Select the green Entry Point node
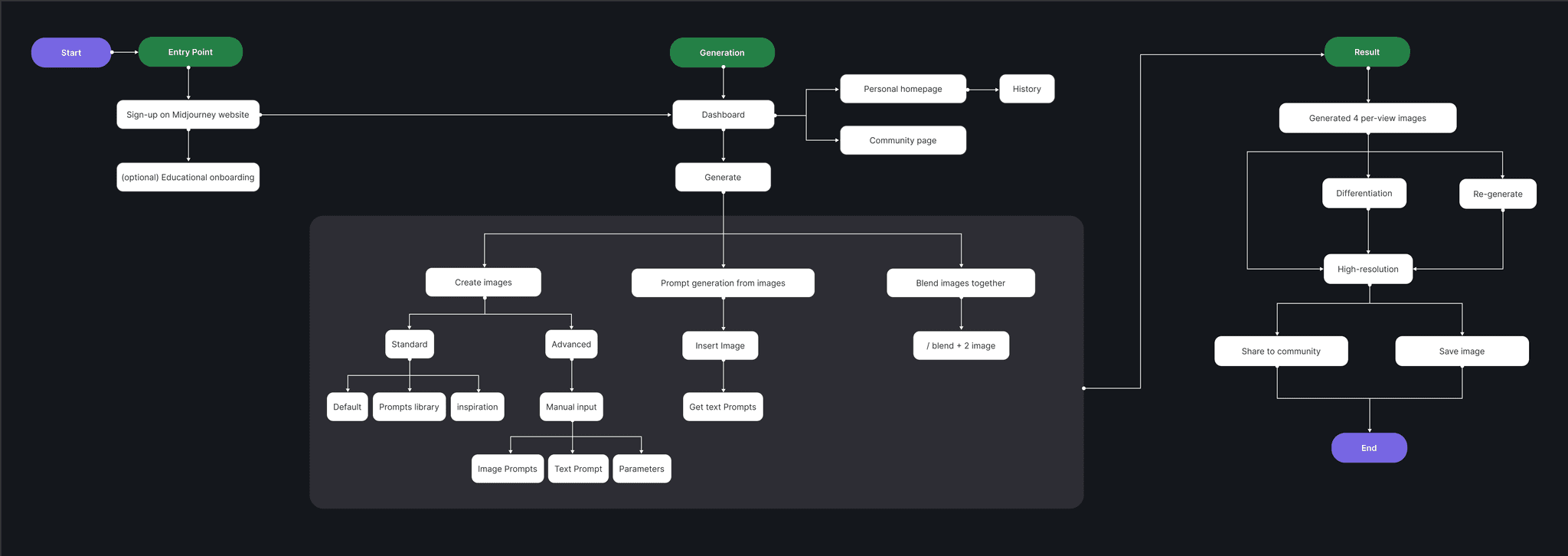1568x556 pixels. (191, 52)
